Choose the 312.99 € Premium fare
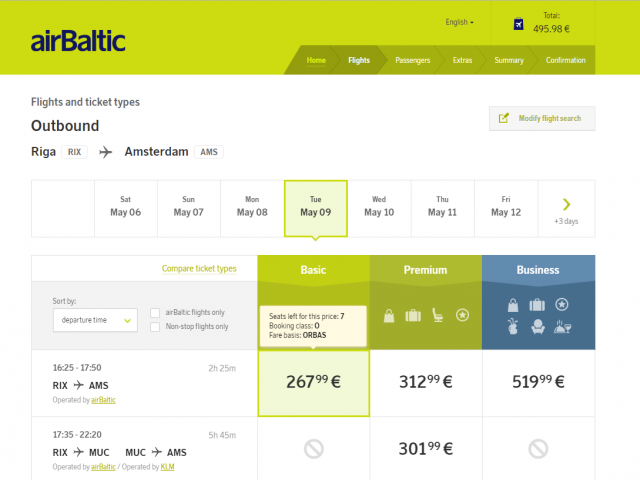 tap(426, 381)
